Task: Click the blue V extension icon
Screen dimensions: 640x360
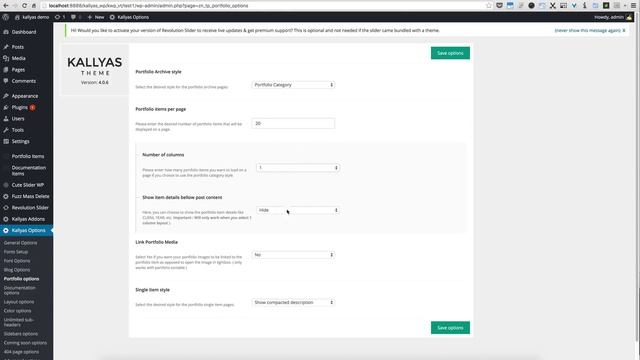Action: (574, 6)
